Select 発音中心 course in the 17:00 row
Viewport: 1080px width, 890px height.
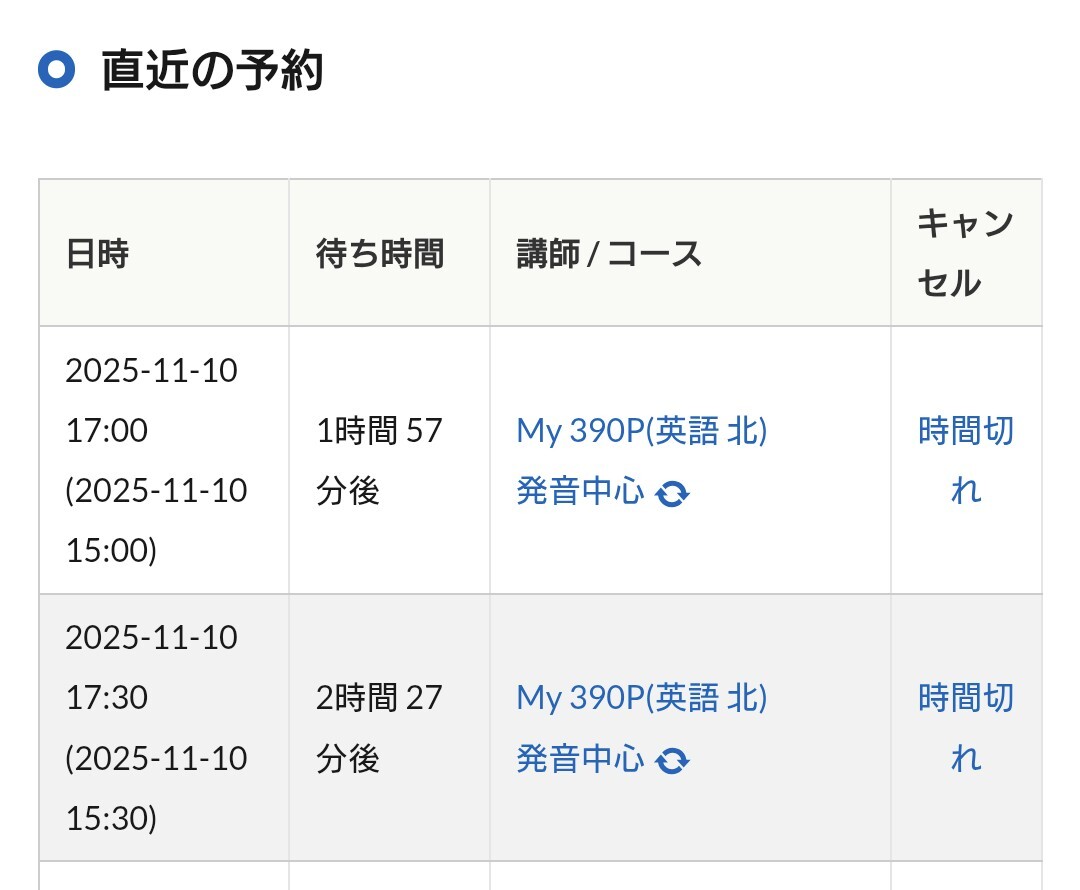coord(580,492)
